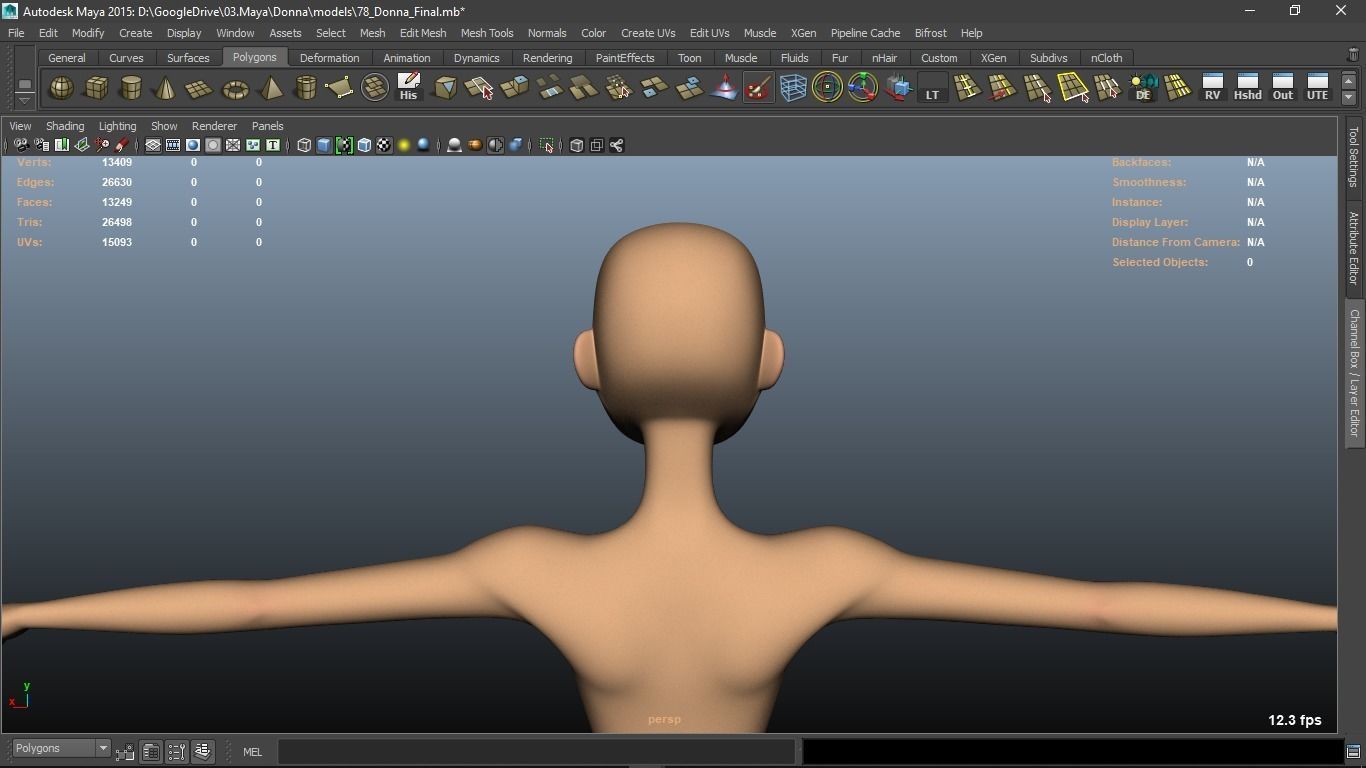1366x768 pixels.
Task: Create a polygon cone from the shelf
Action: point(165,88)
